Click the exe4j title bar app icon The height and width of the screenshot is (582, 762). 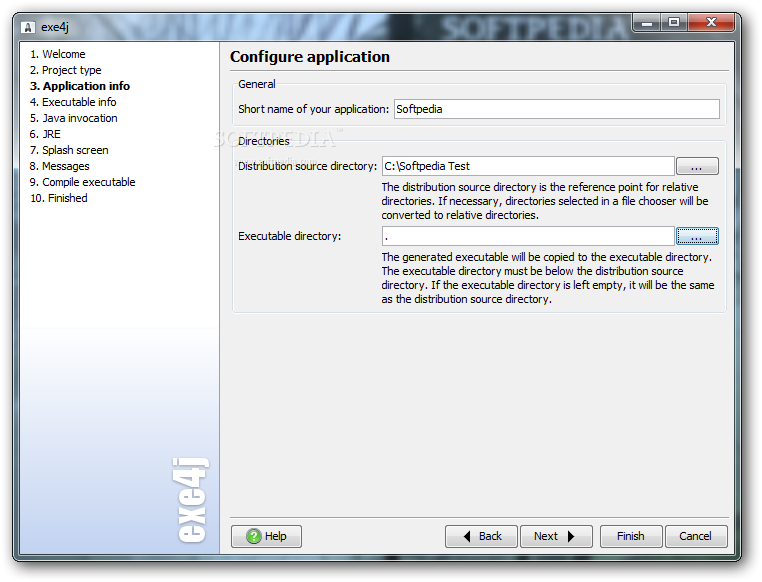point(28,27)
